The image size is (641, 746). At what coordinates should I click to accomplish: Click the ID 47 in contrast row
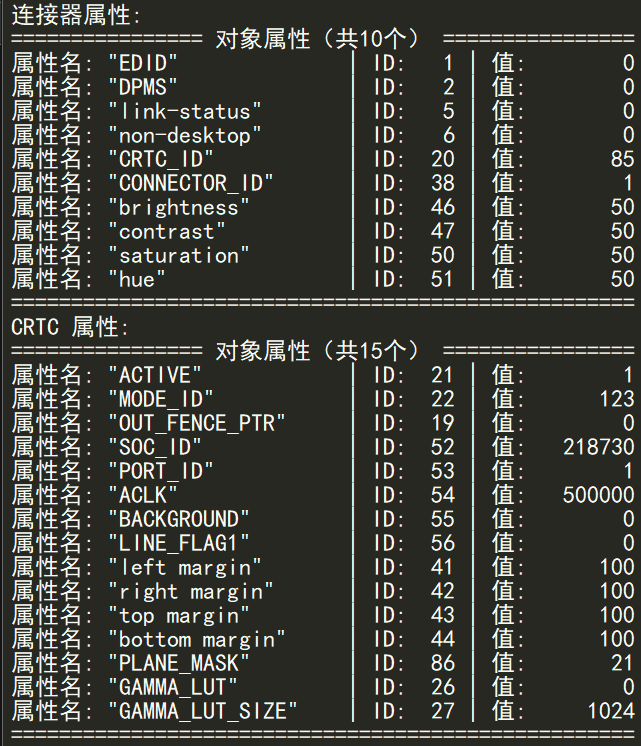(443, 231)
